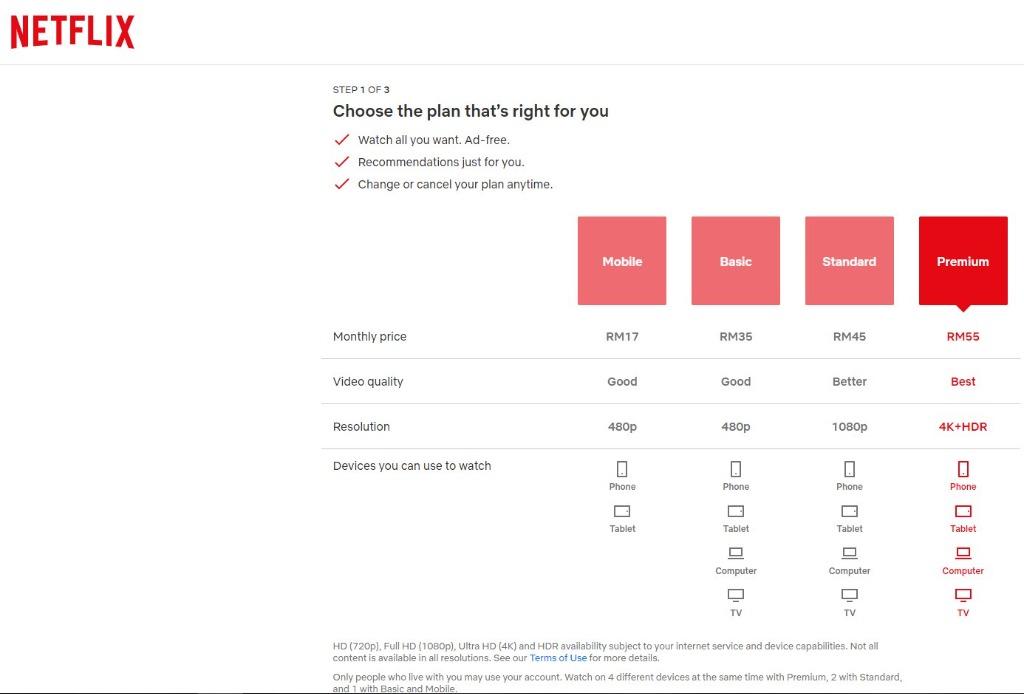Viewport: 1024px width, 694px height.
Task: Click the 'Good' video quality under Basic
Action: (x=735, y=381)
